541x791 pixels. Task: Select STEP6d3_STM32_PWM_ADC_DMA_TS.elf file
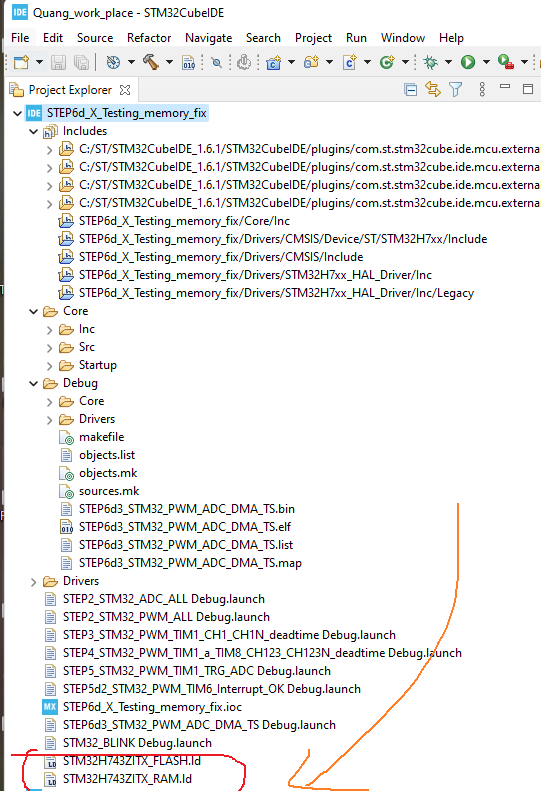185,527
